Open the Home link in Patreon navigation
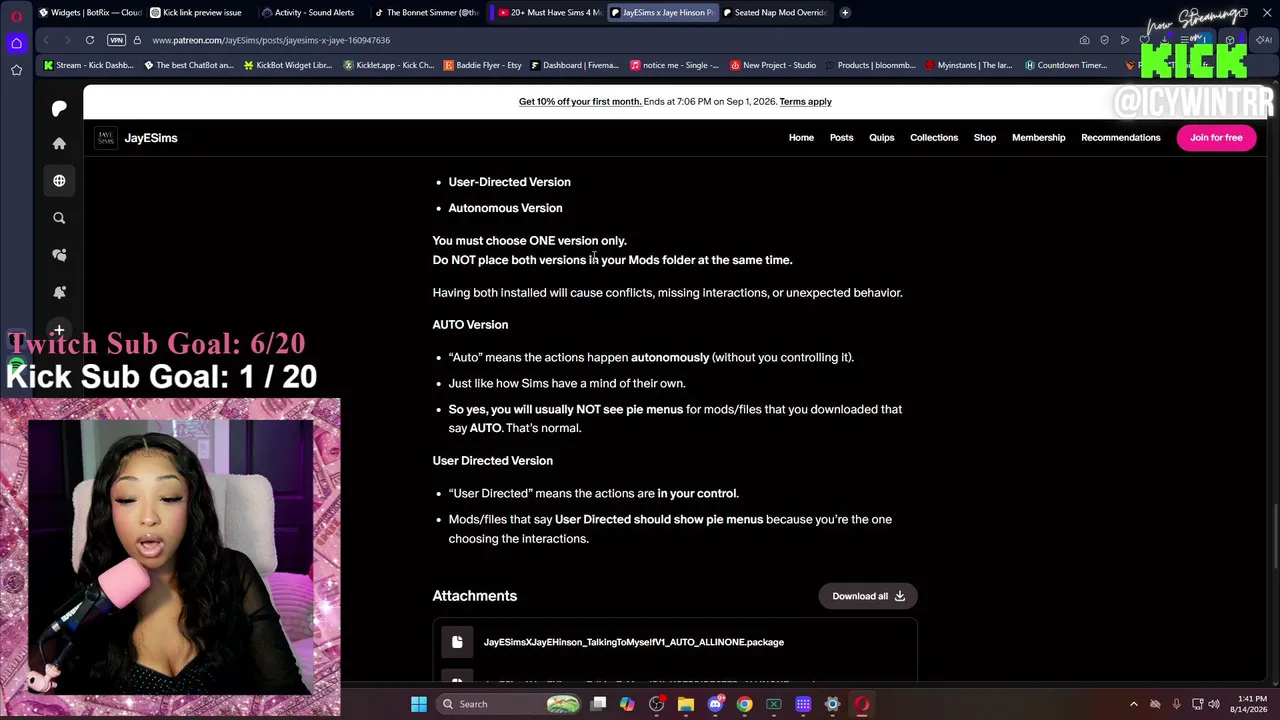The width and height of the screenshot is (1280, 720). click(801, 138)
